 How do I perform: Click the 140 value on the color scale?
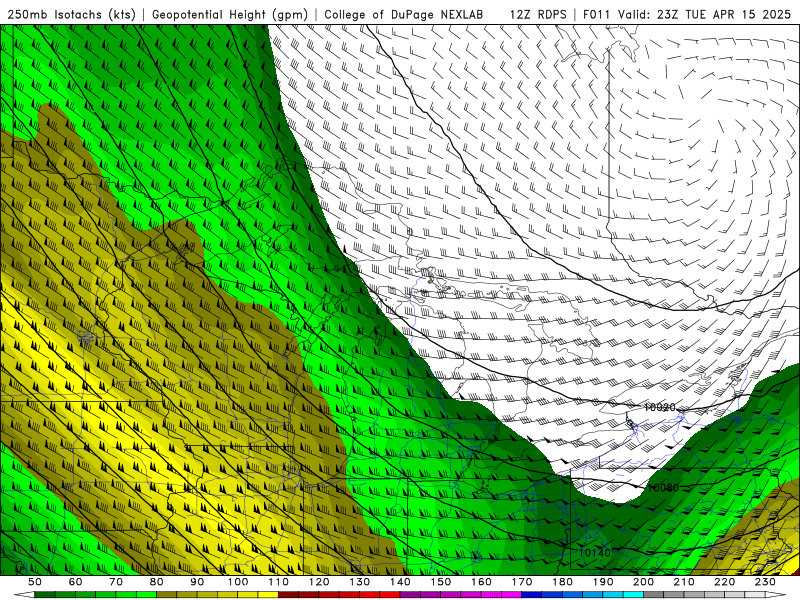coord(400,582)
